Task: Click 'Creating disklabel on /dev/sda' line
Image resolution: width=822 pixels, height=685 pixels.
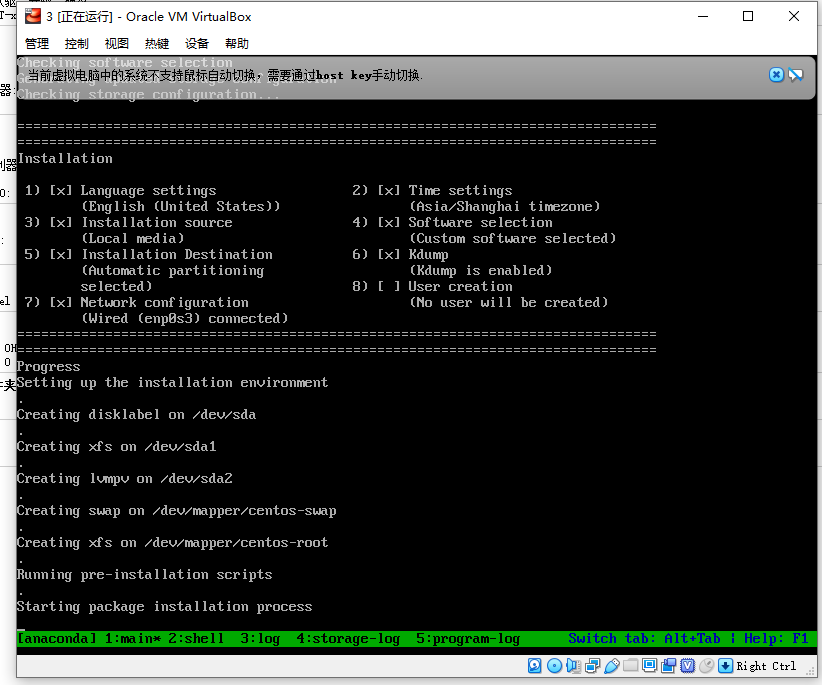Action: pyautogui.click(x=136, y=415)
